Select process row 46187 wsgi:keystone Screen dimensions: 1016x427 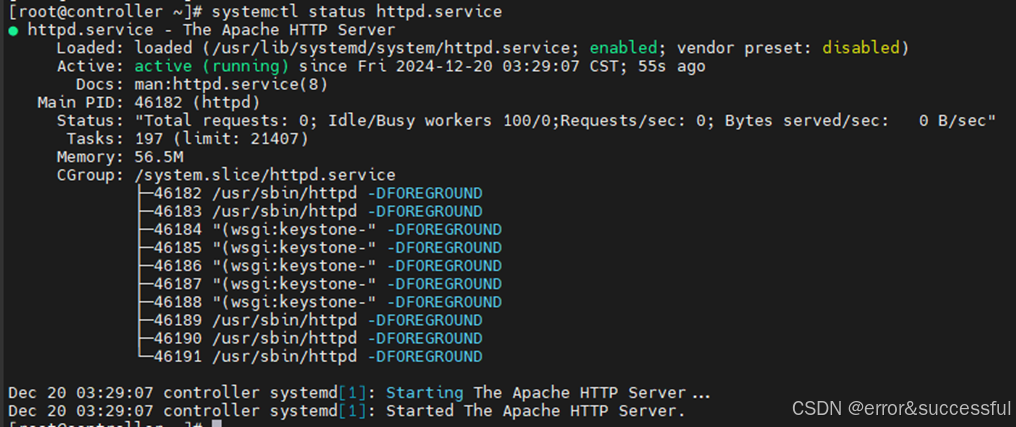tap(320, 284)
